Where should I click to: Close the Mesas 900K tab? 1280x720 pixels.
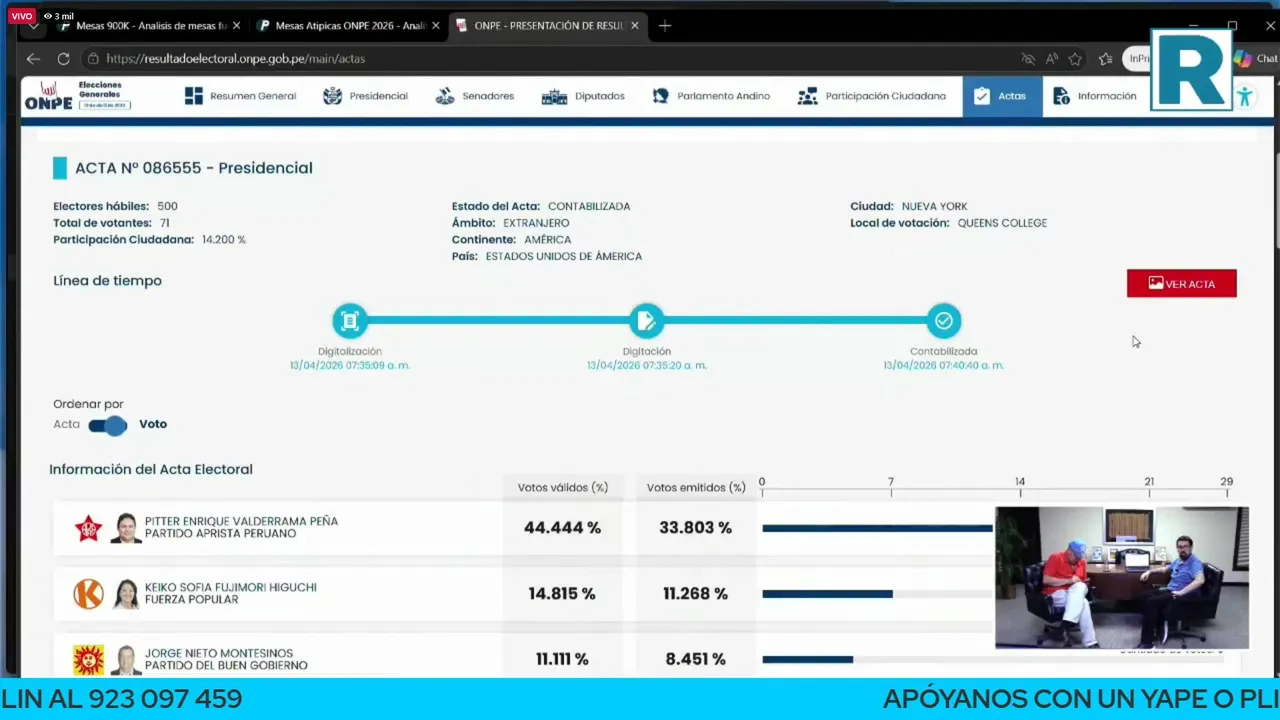pos(236,26)
